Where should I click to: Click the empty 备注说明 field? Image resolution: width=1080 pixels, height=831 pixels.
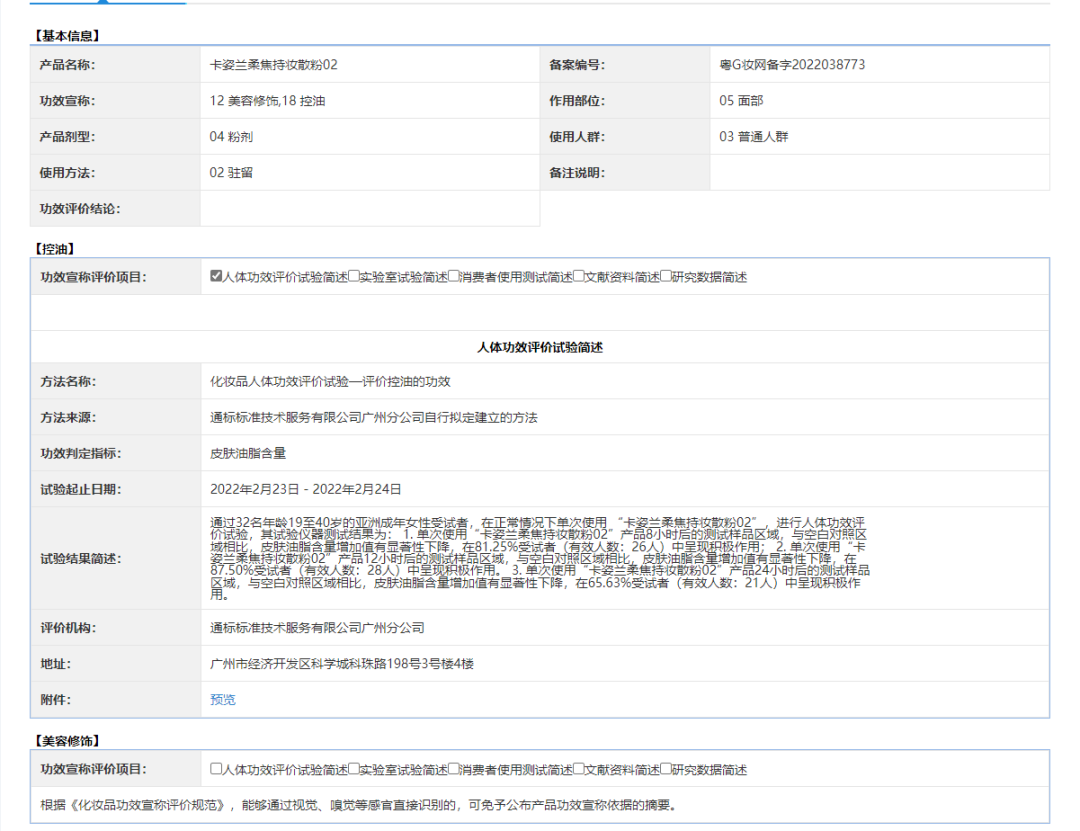click(879, 173)
